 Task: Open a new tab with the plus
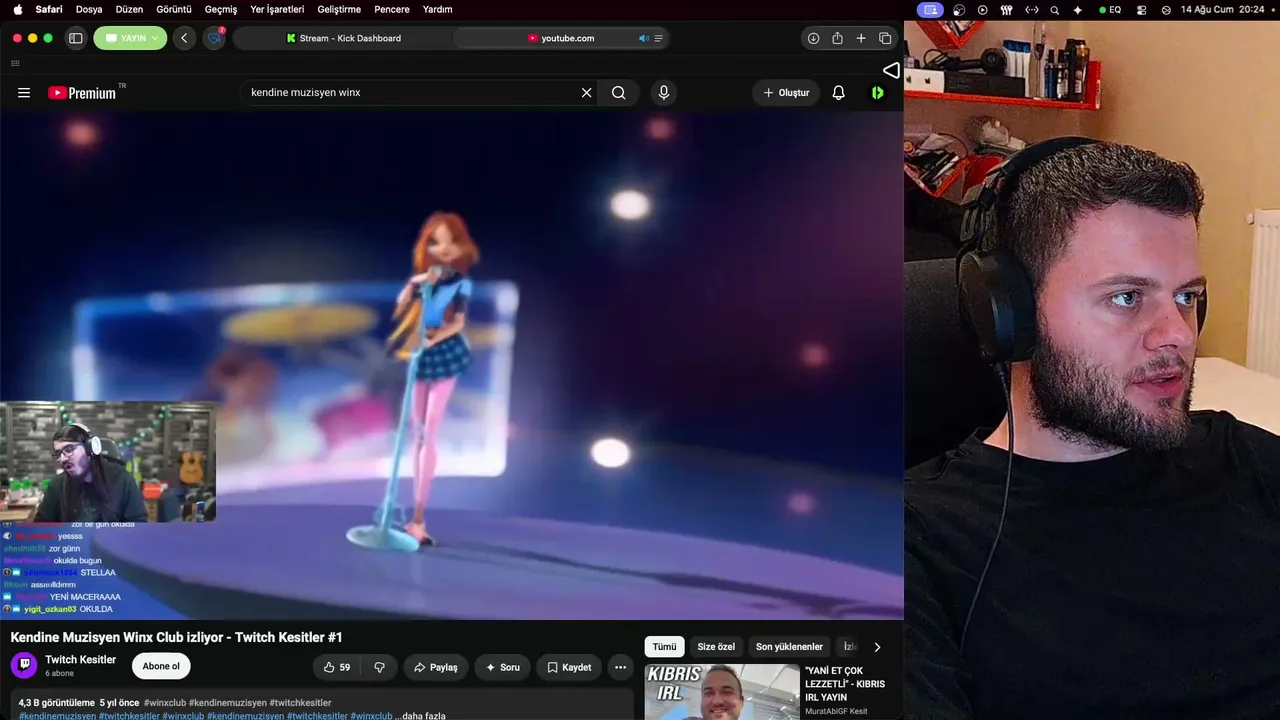[861, 38]
